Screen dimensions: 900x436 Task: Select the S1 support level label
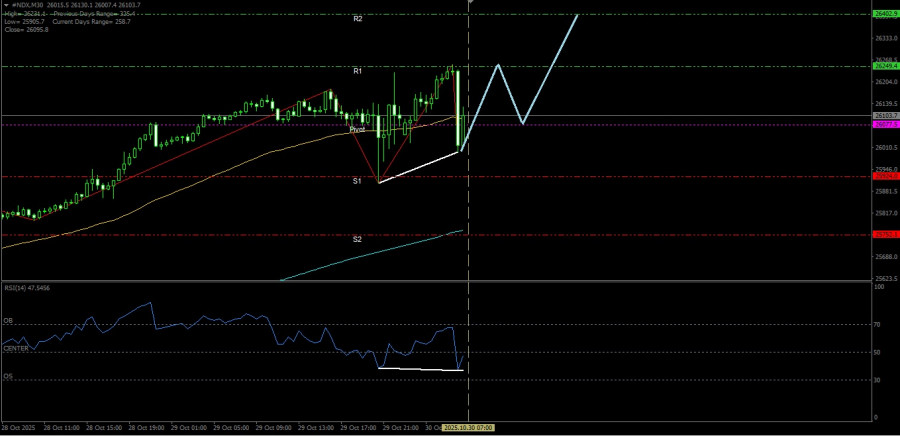tap(357, 181)
